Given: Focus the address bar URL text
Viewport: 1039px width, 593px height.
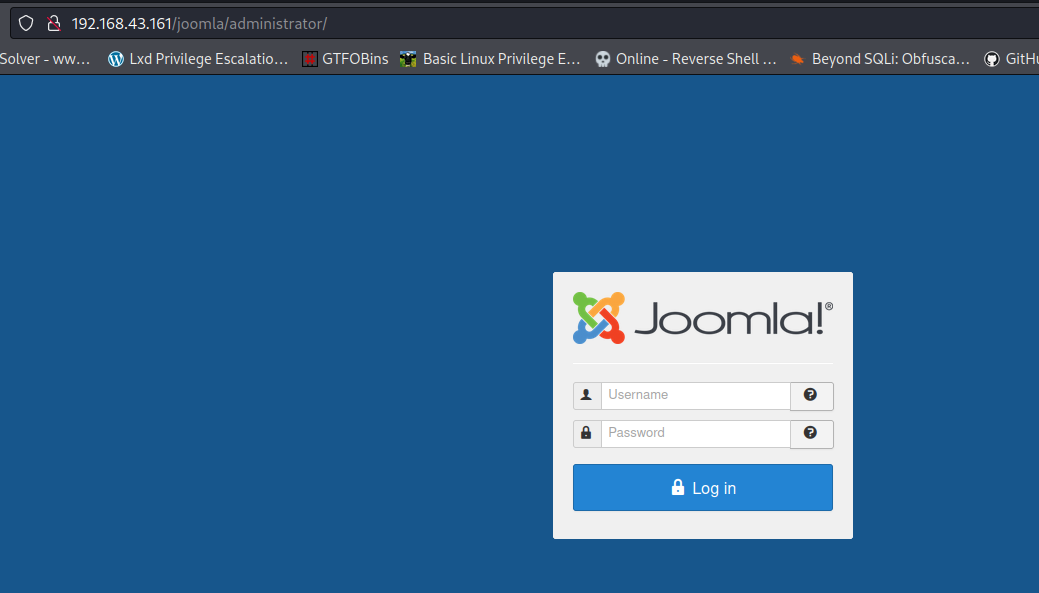Looking at the screenshot, I should point(200,23).
